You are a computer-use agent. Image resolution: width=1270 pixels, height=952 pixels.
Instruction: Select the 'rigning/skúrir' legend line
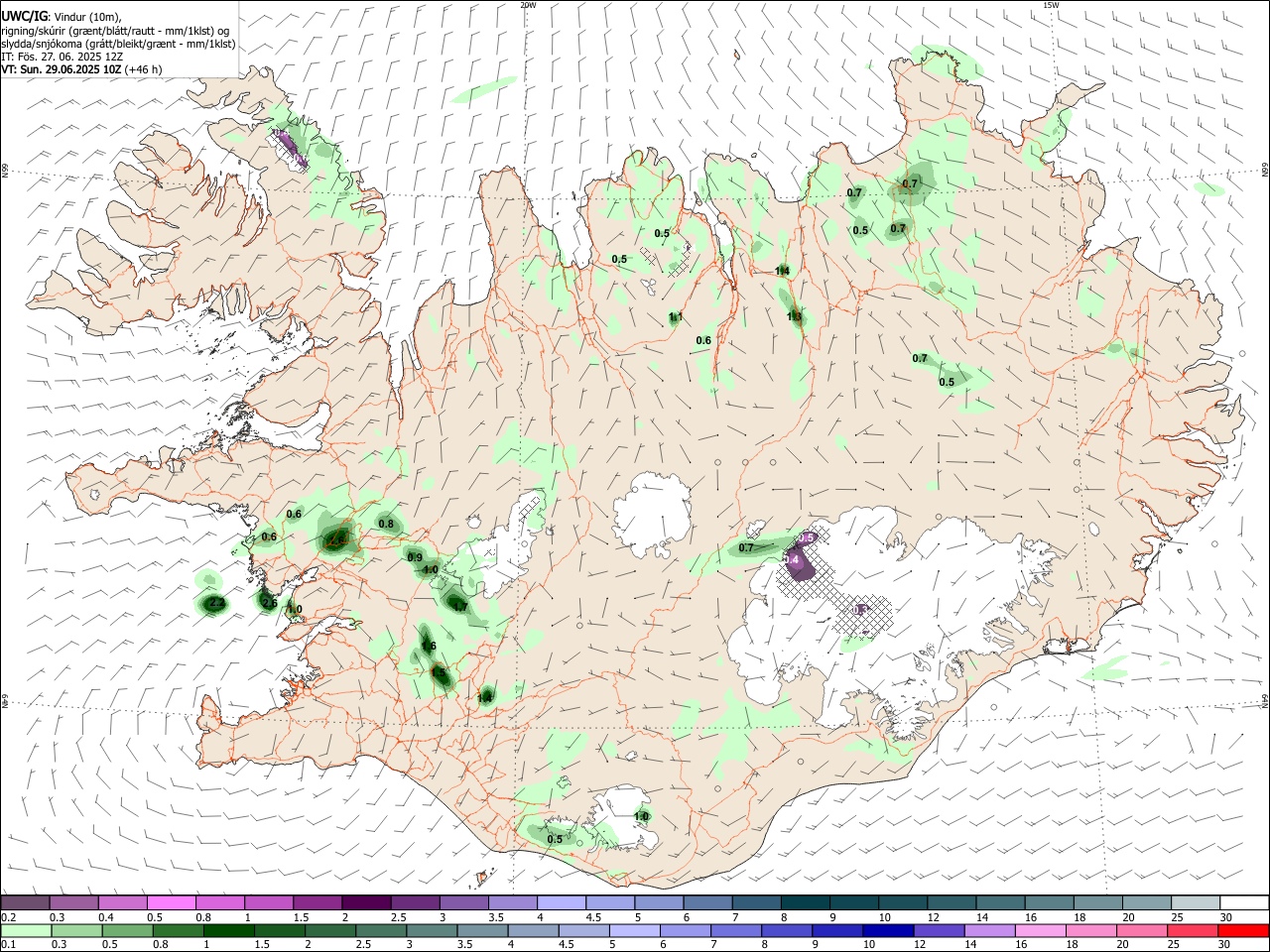click(117, 30)
